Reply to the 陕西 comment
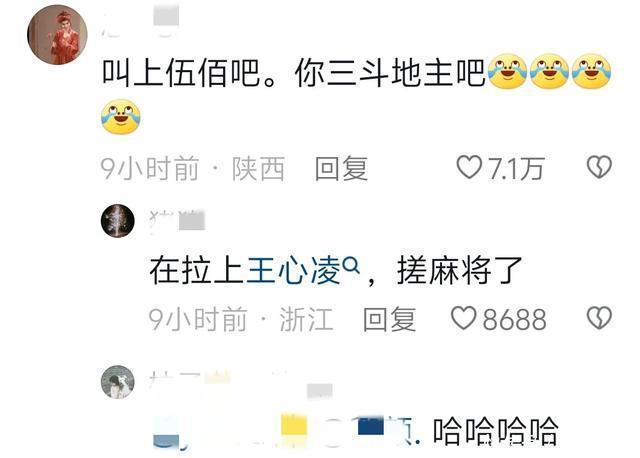Screen dimensions: 640x458 [x=341, y=168]
